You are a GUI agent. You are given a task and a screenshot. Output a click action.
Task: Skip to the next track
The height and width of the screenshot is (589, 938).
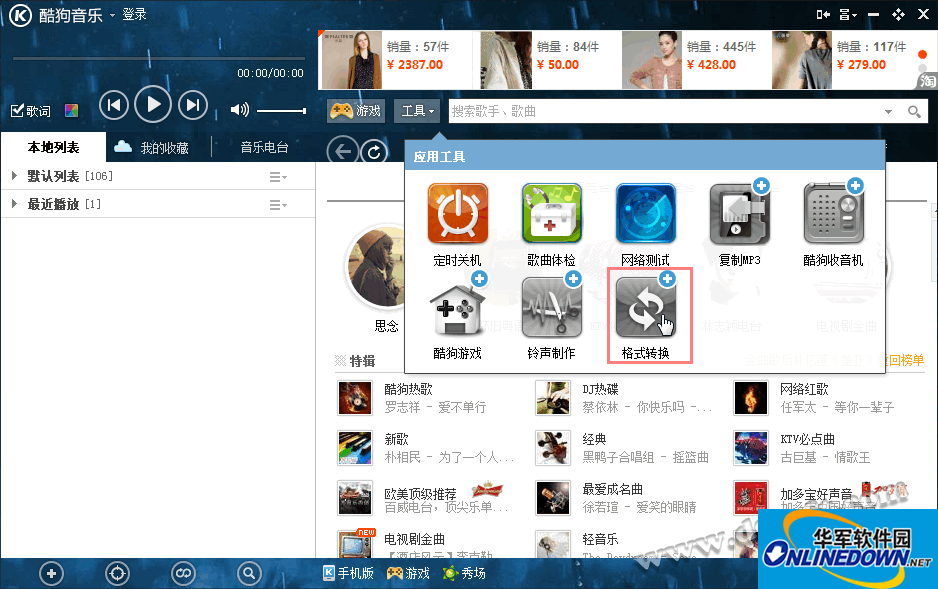tap(193, 105)
